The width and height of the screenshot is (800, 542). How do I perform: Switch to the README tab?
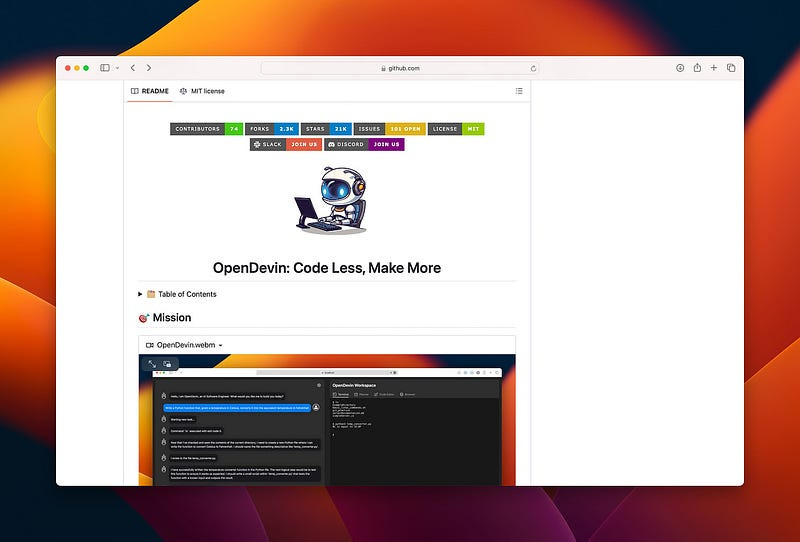pyautogui.click(x=149, y=91)
